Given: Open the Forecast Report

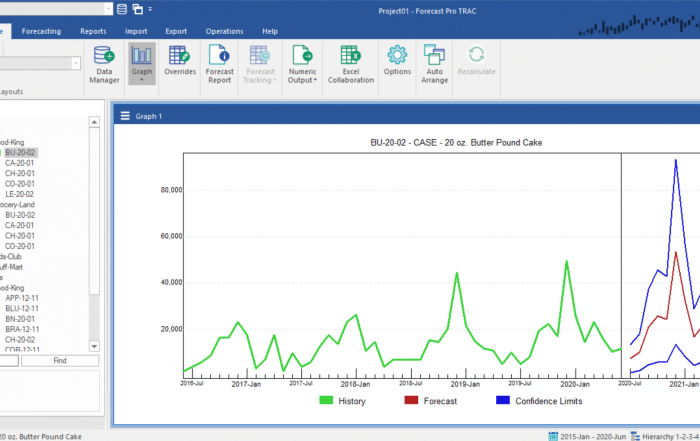Looking at the screenshot, I should point(219,64).
